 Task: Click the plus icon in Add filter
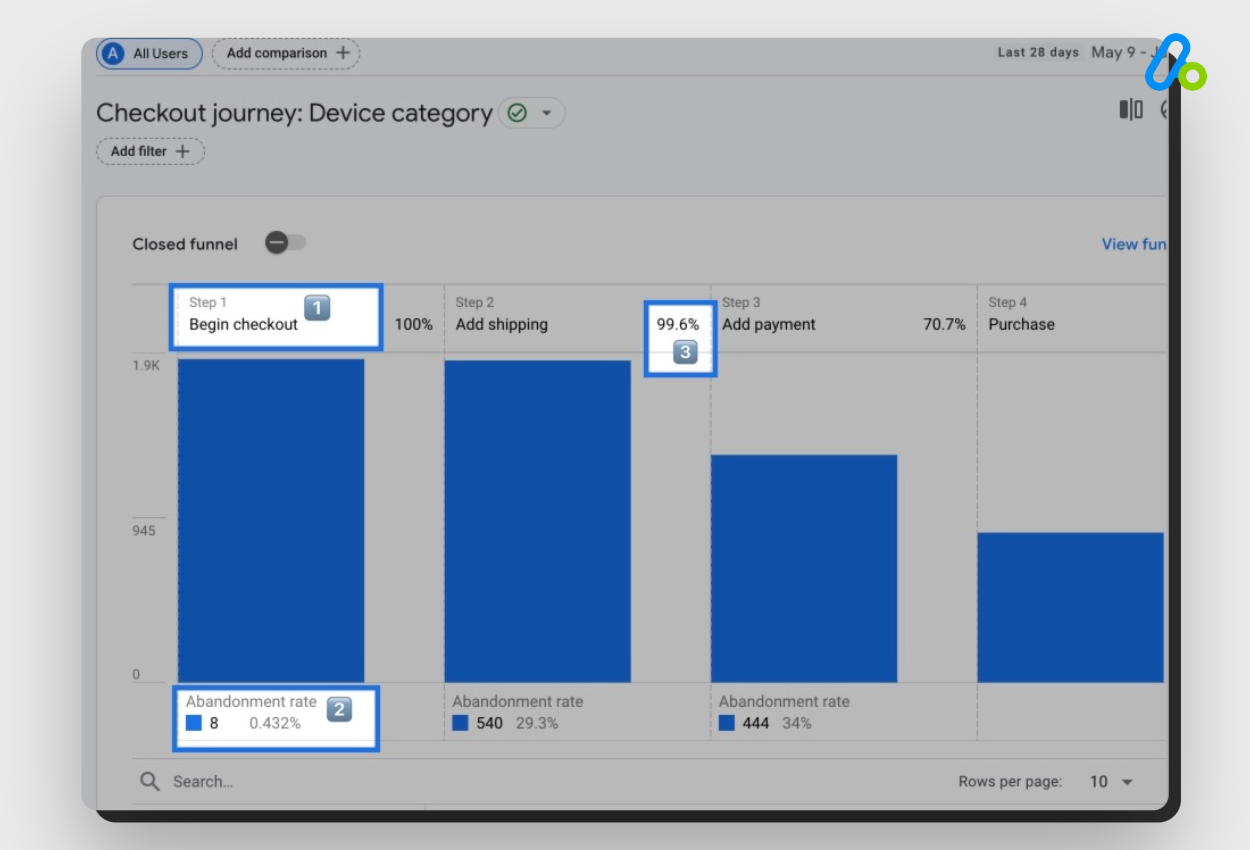(x=183, y=151)
